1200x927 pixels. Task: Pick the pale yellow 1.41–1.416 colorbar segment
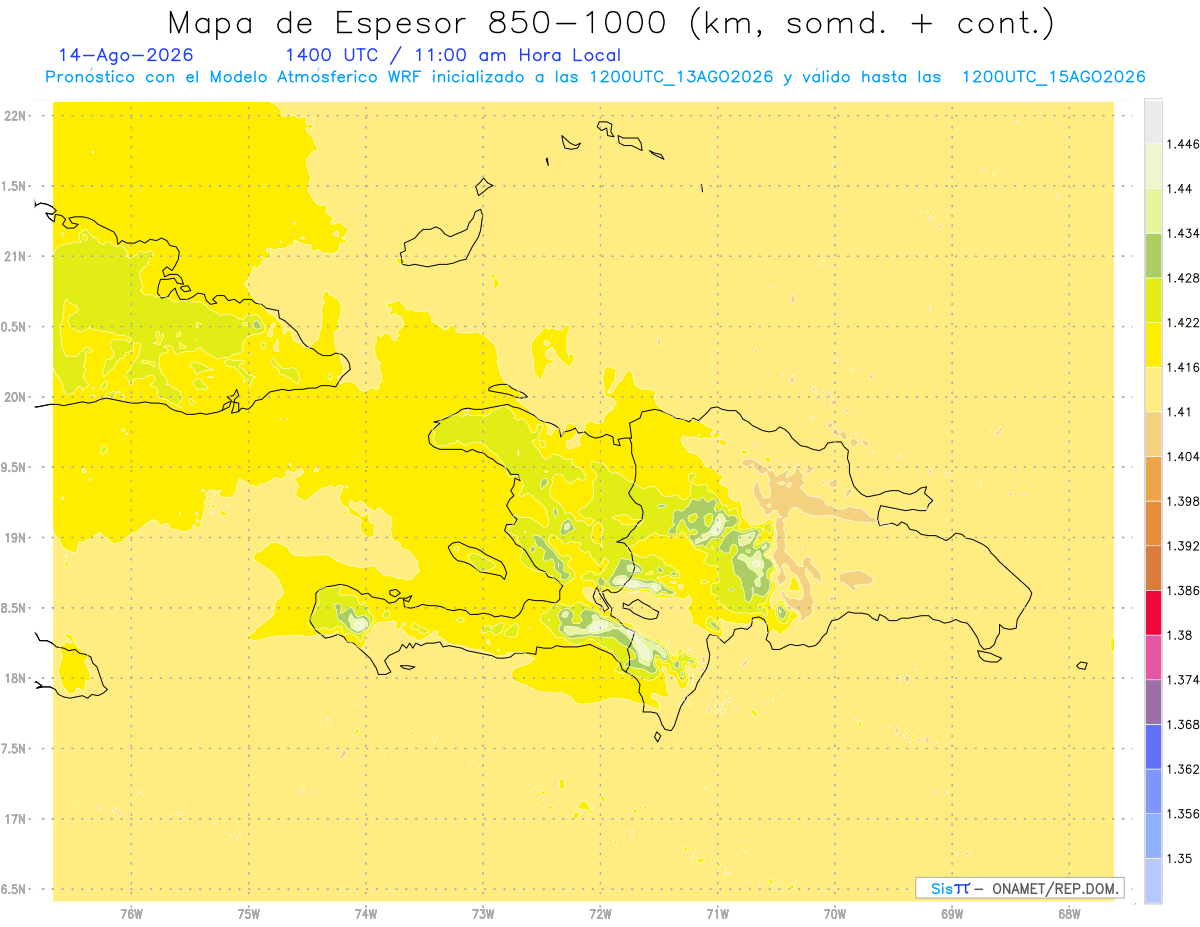(1153, 389)
